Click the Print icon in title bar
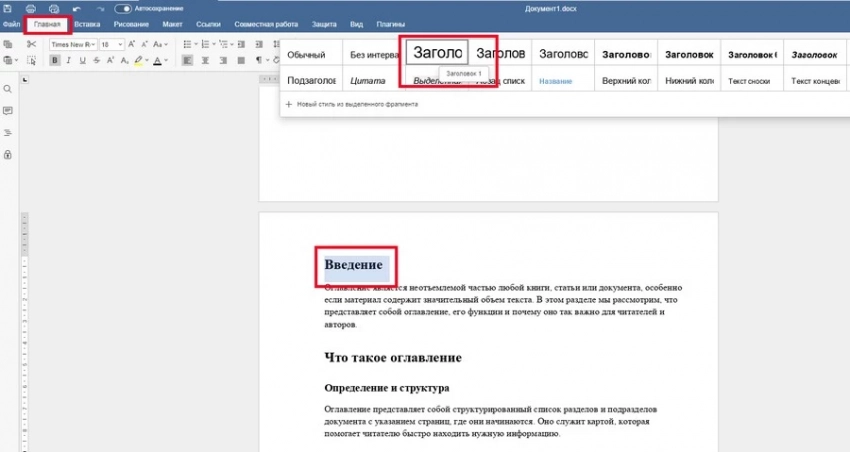 tap(31, 9)
